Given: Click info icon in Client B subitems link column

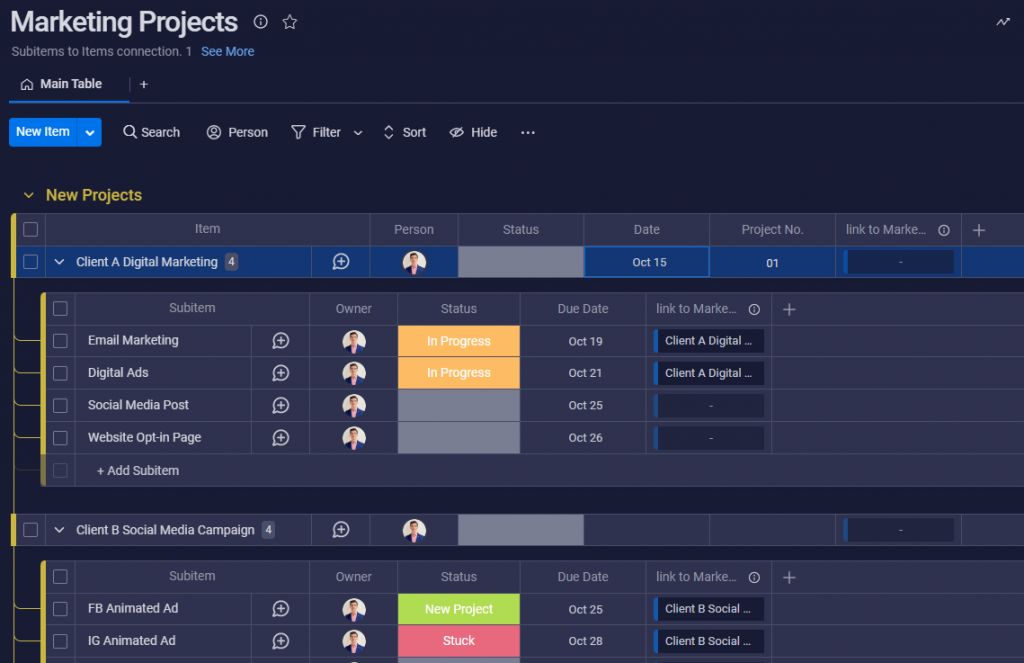Looking at the screenshot, I should coord(754,577).
